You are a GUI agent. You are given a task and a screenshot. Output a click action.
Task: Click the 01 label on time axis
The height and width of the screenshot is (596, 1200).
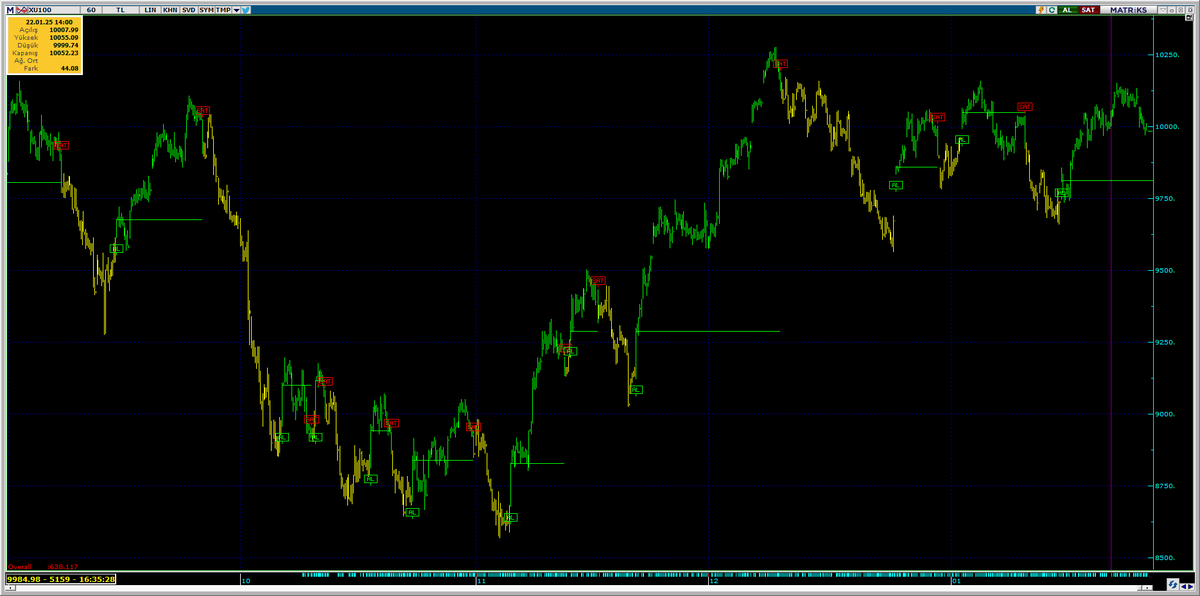pos(956,580)
